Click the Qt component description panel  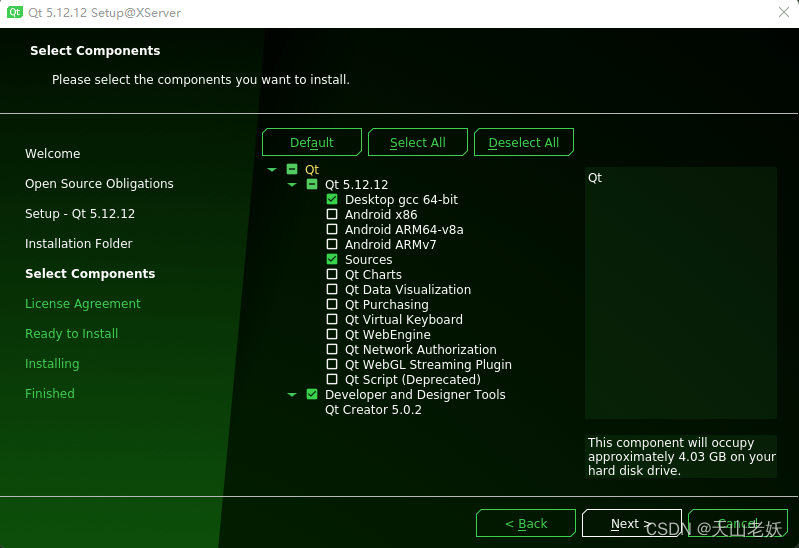(681, 293)
